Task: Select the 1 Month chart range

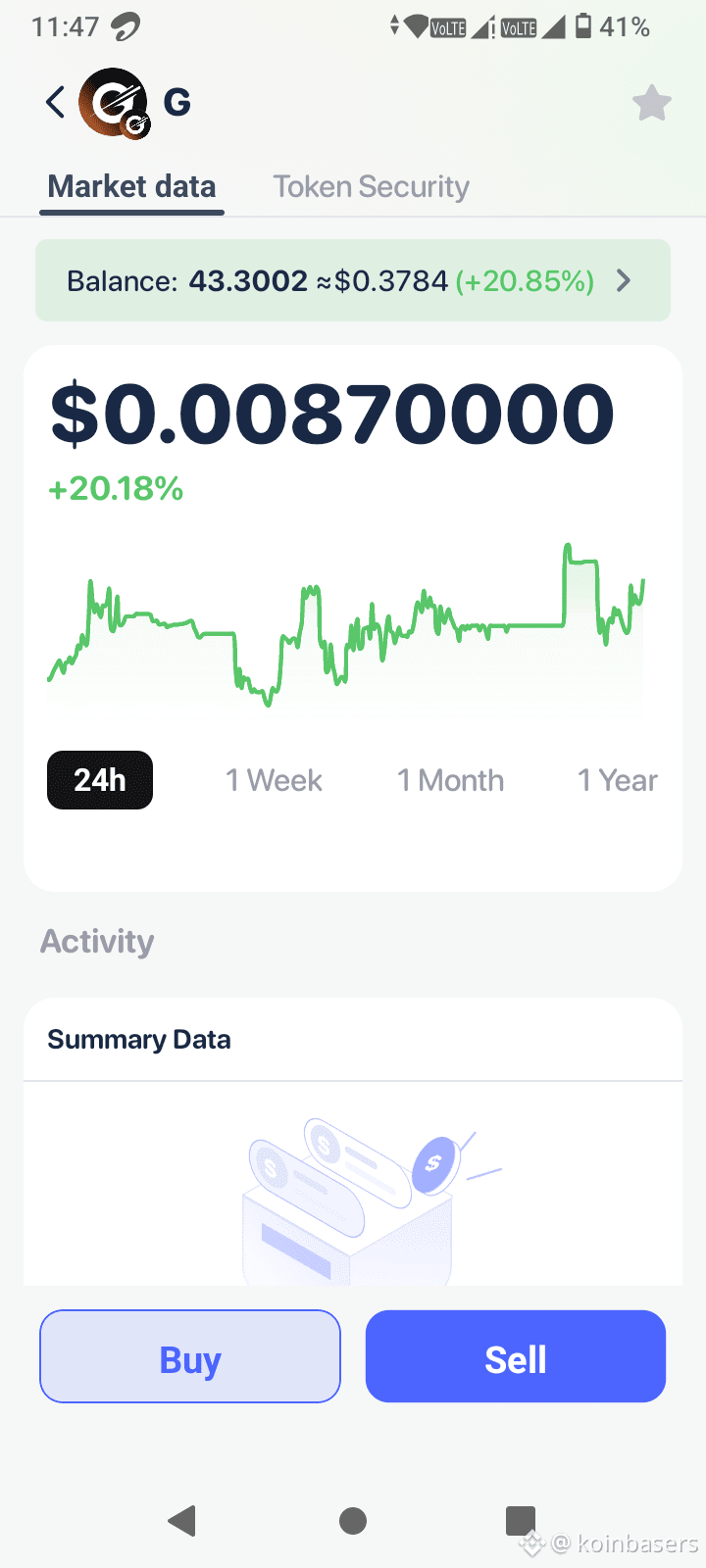Action: coord(450,780)
